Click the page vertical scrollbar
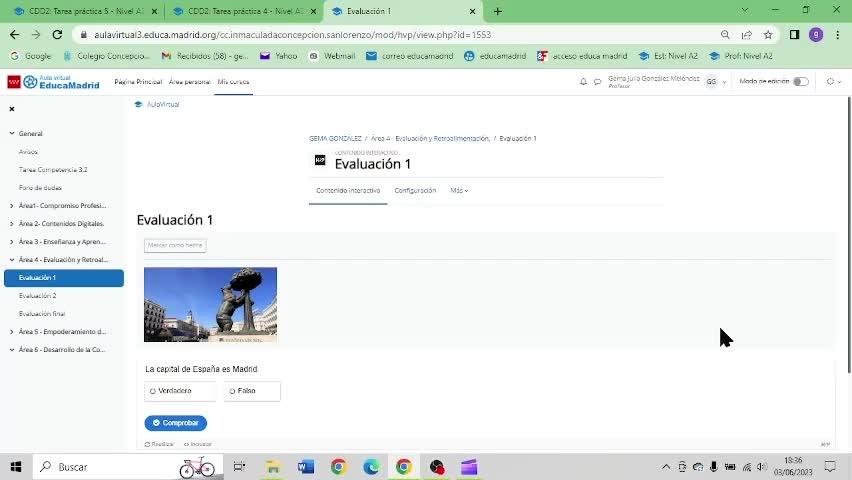The width and height of the screenshot is (852, 480). pos(849,235)
